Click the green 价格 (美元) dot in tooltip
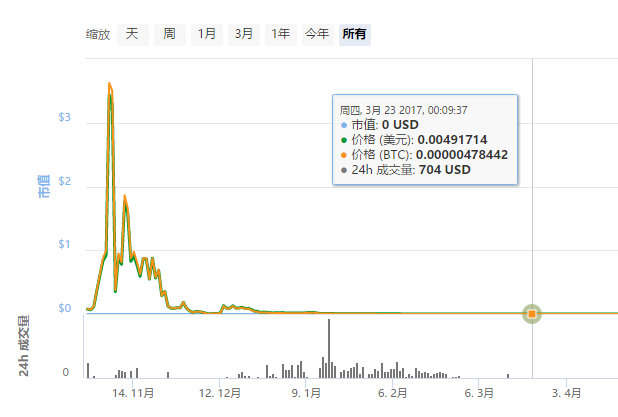 point(344,140)
